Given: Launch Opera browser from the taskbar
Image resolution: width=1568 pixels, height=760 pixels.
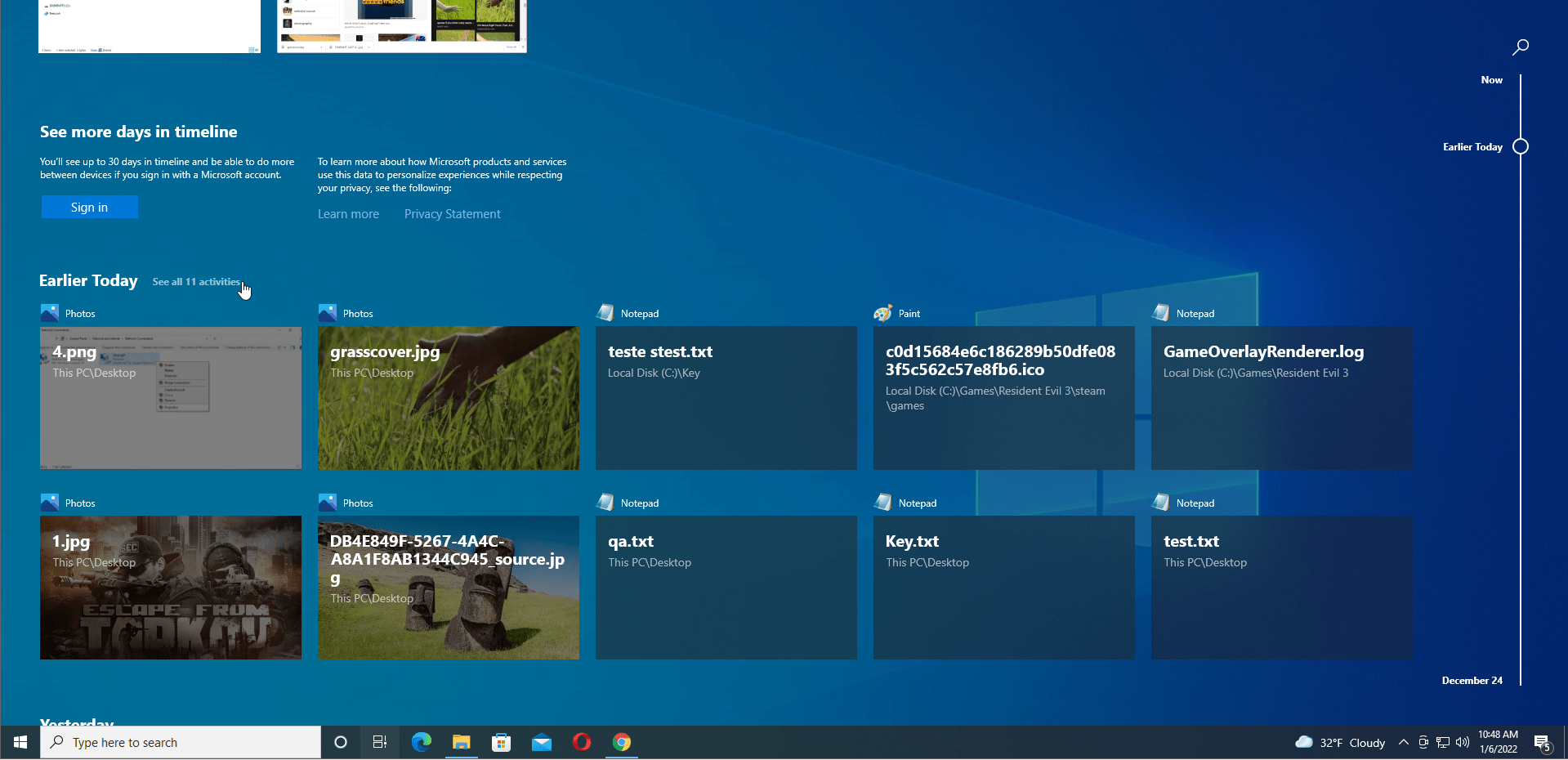Looking at the screenshot, I should click(x=582, y=742).
